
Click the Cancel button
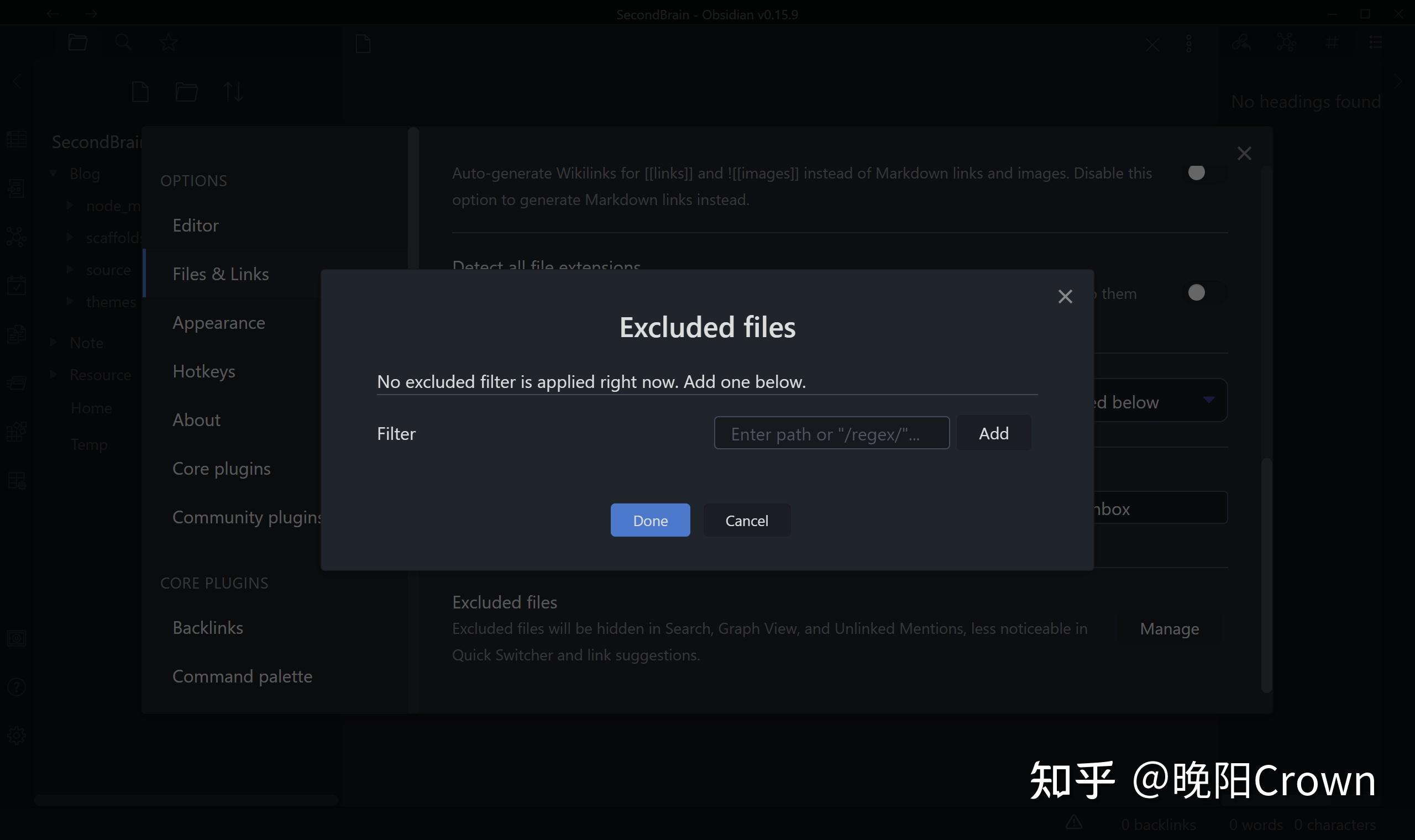746,519
